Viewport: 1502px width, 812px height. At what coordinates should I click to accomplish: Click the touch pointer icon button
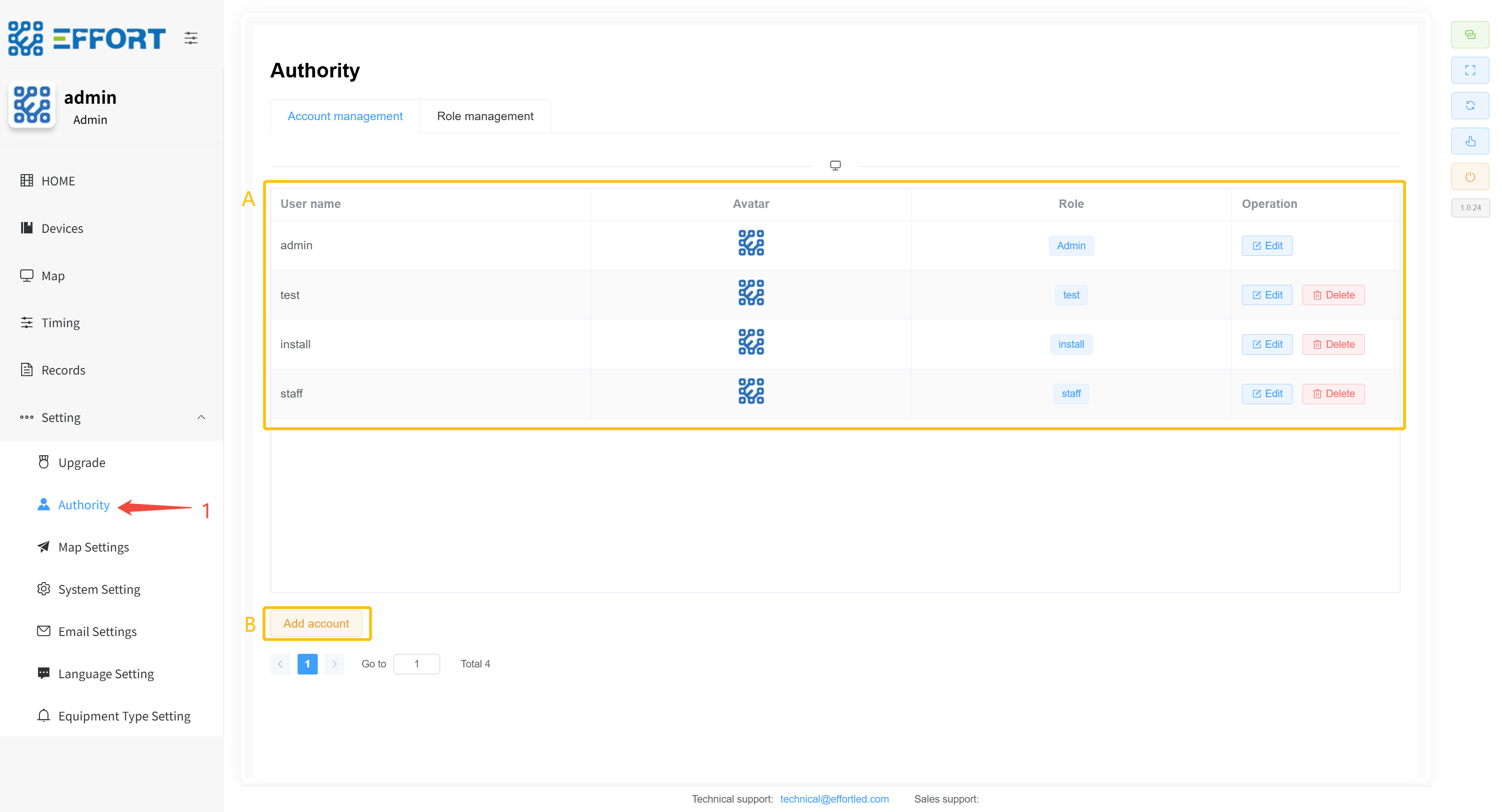point(1469,142)
